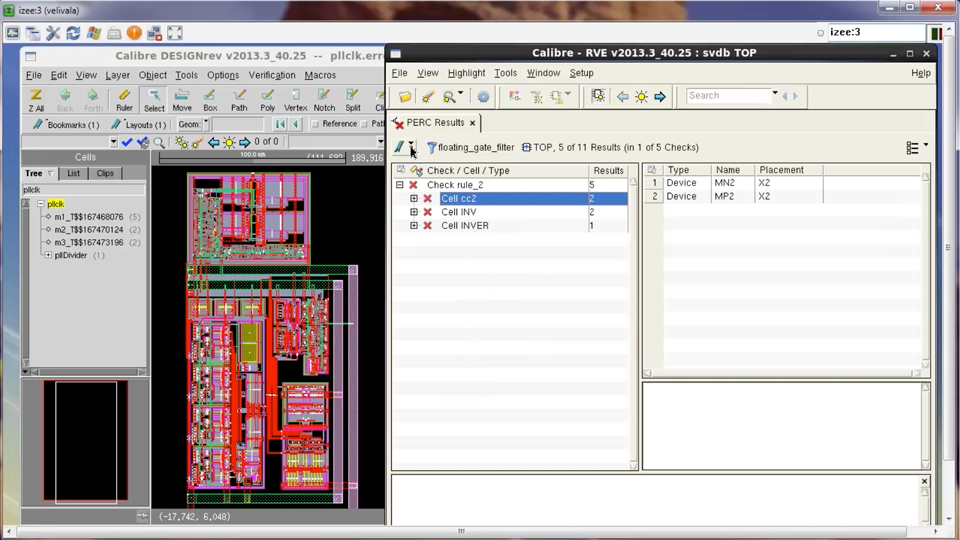Go to next result arrow in RVE

(x=659, y=96)
